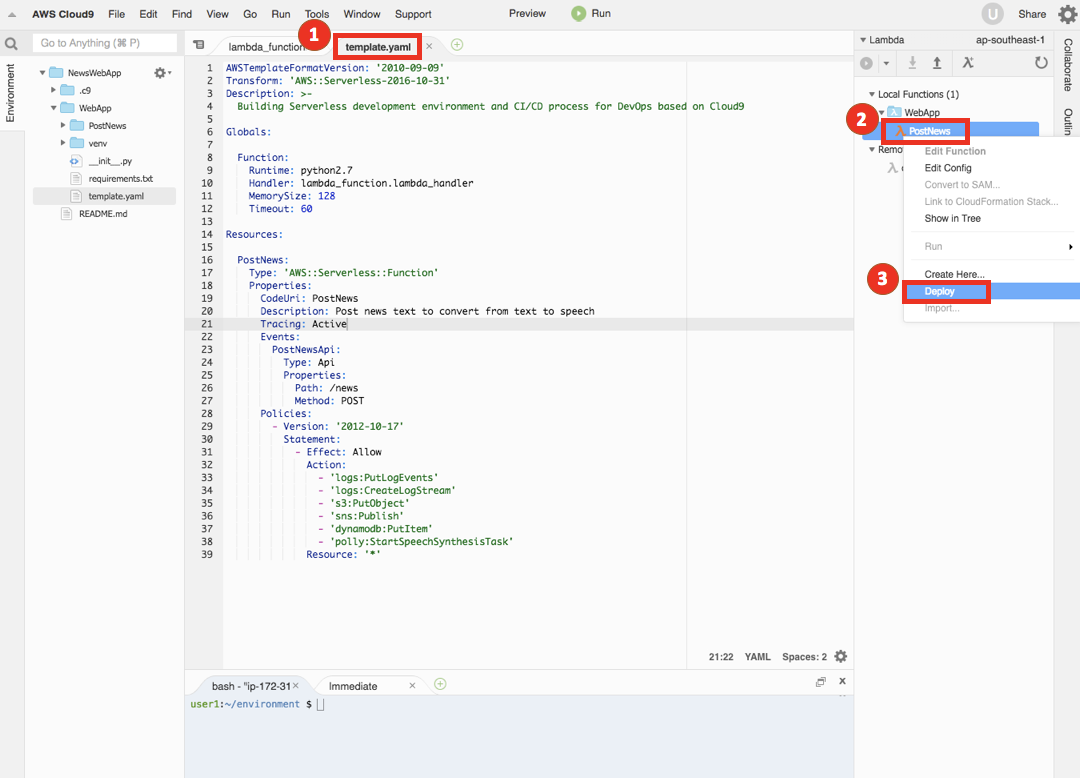The width and height of the screenshot is (1080, 778).
Task: Open the editor tab list icon
Action: coord(198,45)
